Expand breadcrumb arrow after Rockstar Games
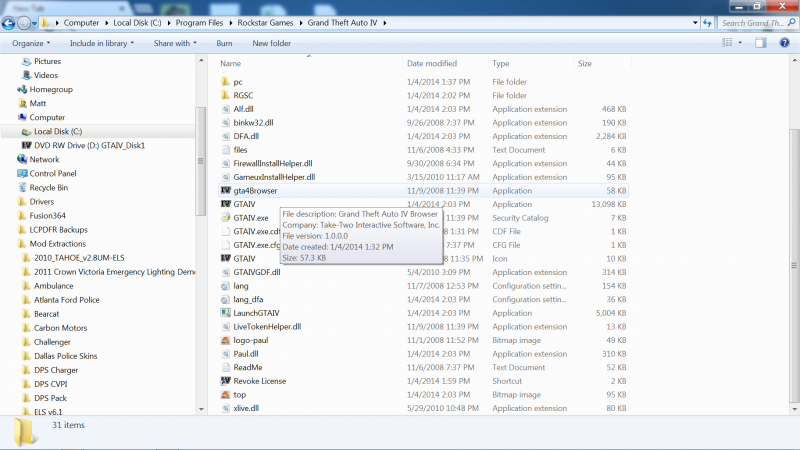 coord(301,23)
